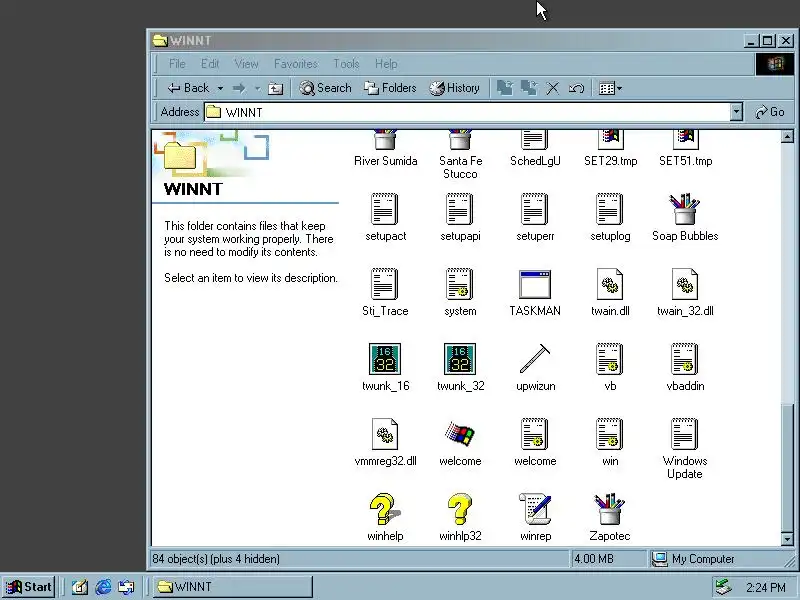Select the winhelp icon
The image size is (800, 600).
tap(385, 509)
